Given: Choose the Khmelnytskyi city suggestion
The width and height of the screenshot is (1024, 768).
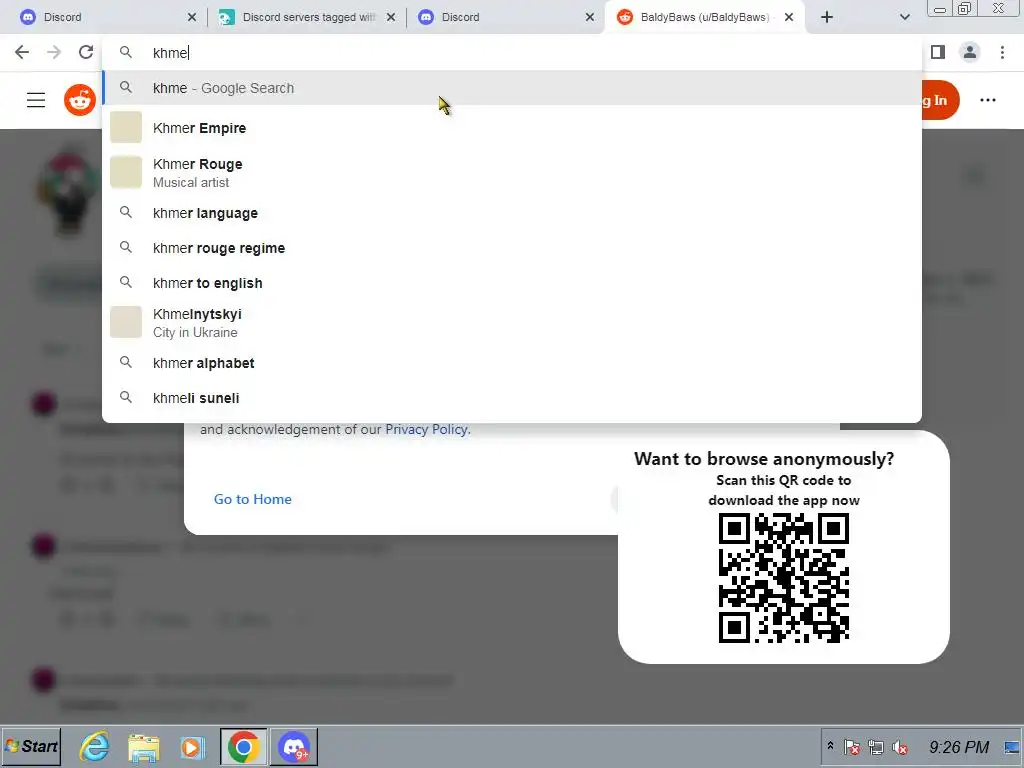Looking at the screenshot, I should (x=512, y=323).
